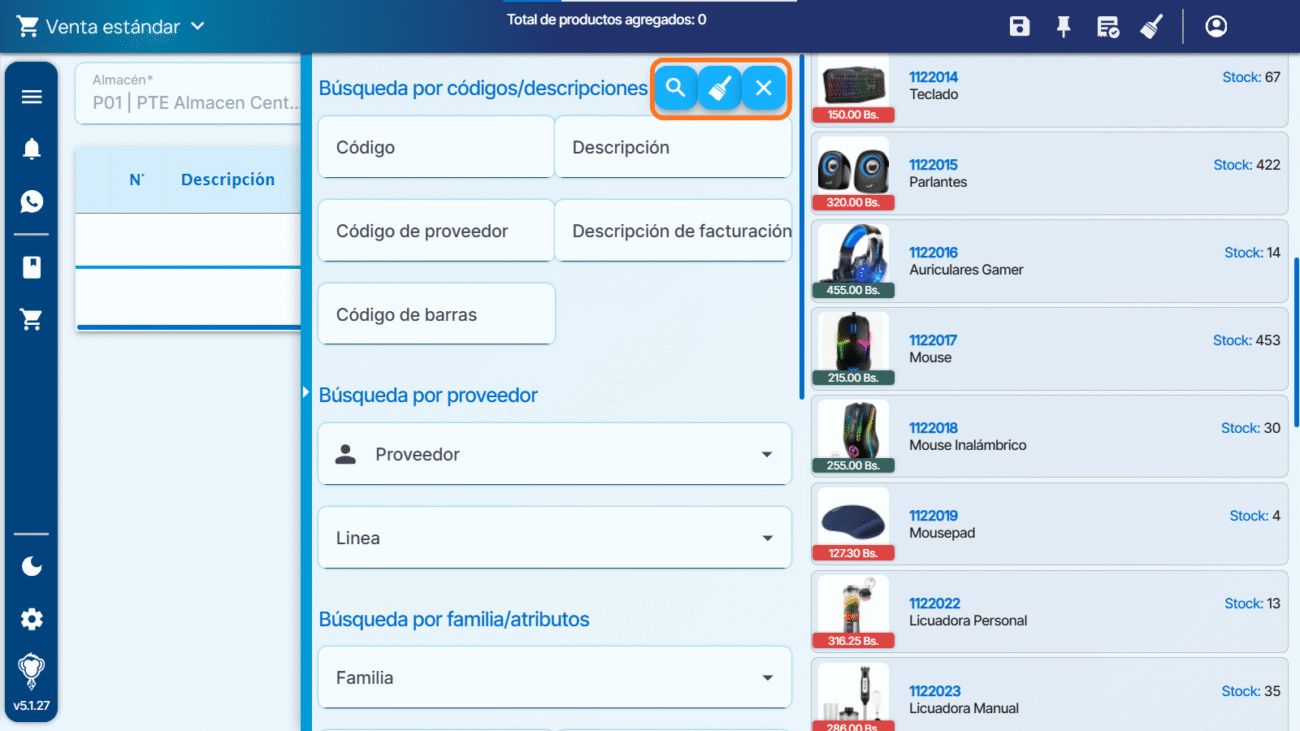Clear search filters with the brush icon
The image size is (1300, 731).
[720, 88]
